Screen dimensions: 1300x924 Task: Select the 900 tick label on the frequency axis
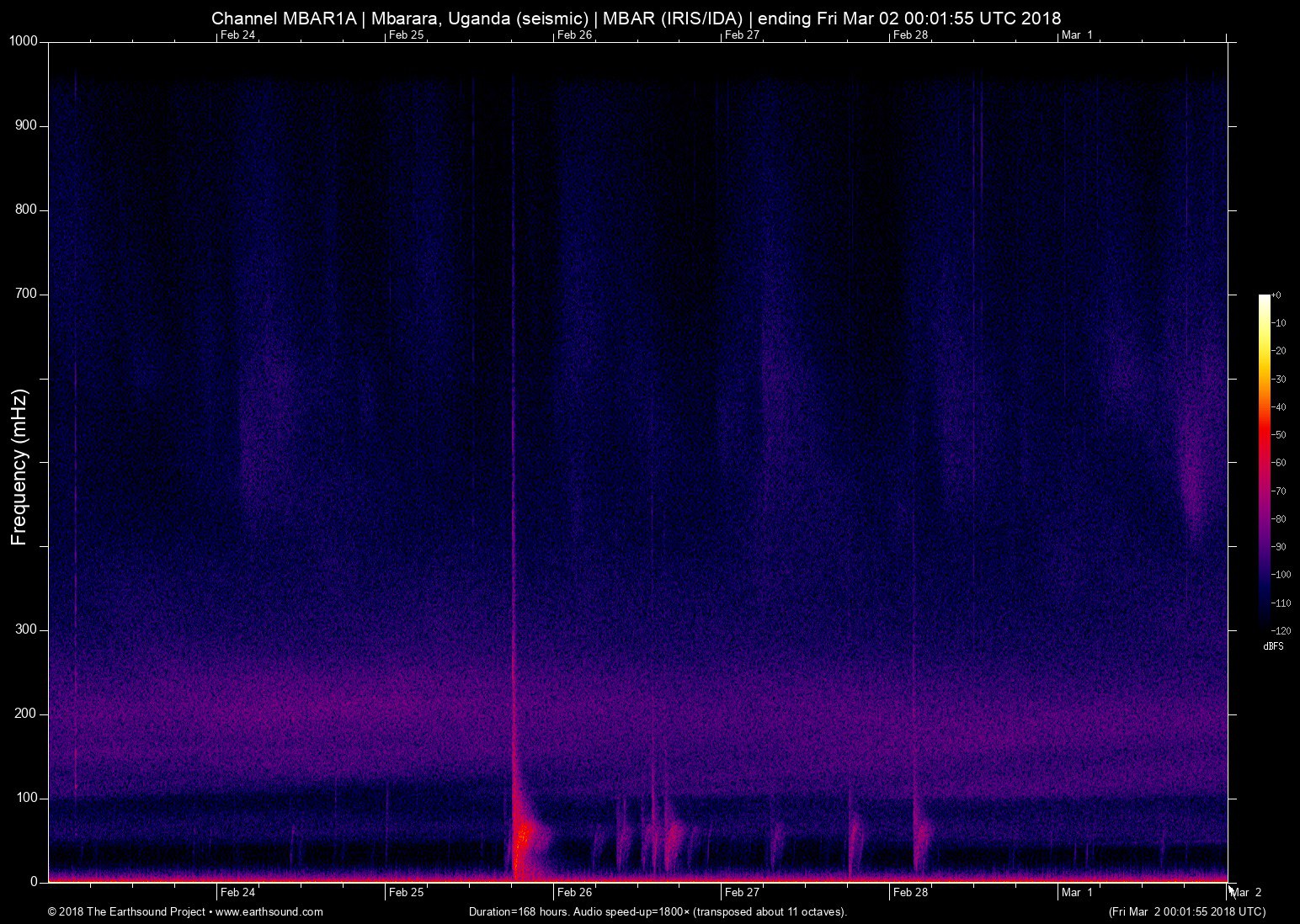point(27,125)
